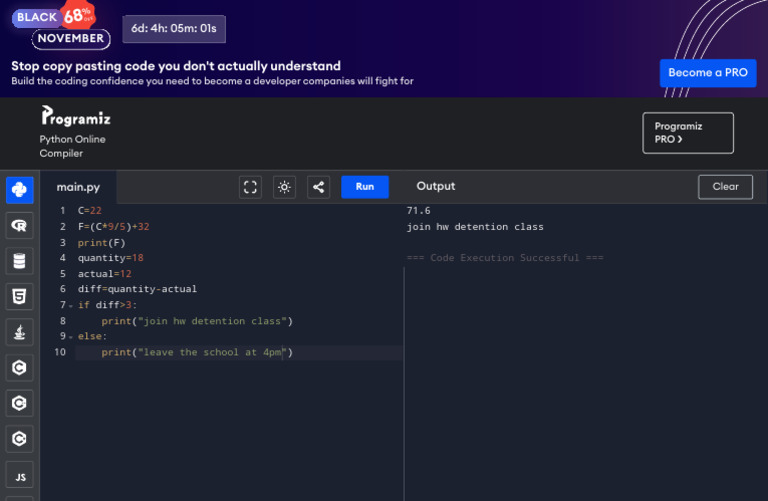Click the Programiz logo

pyautogui.click(x=76, y=117)
